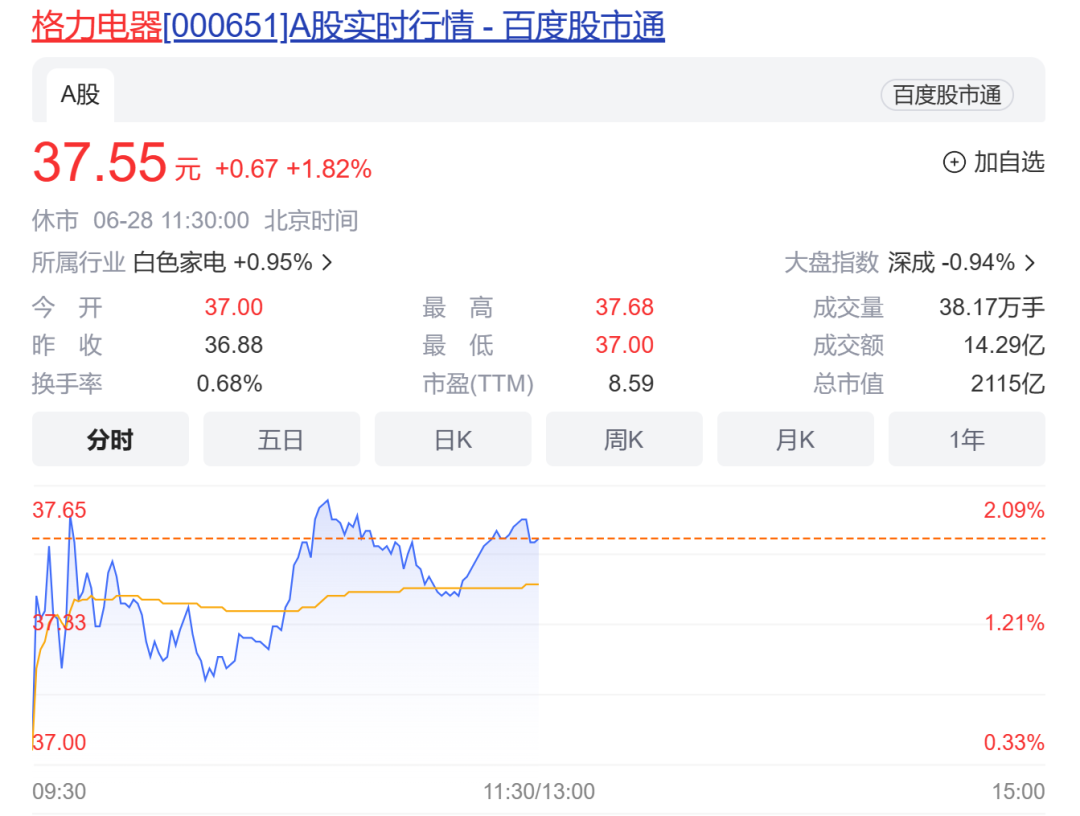Click the plus icon beside 加自选
The width and height of the screenshot is (1080, 816).
coord(954,163)
